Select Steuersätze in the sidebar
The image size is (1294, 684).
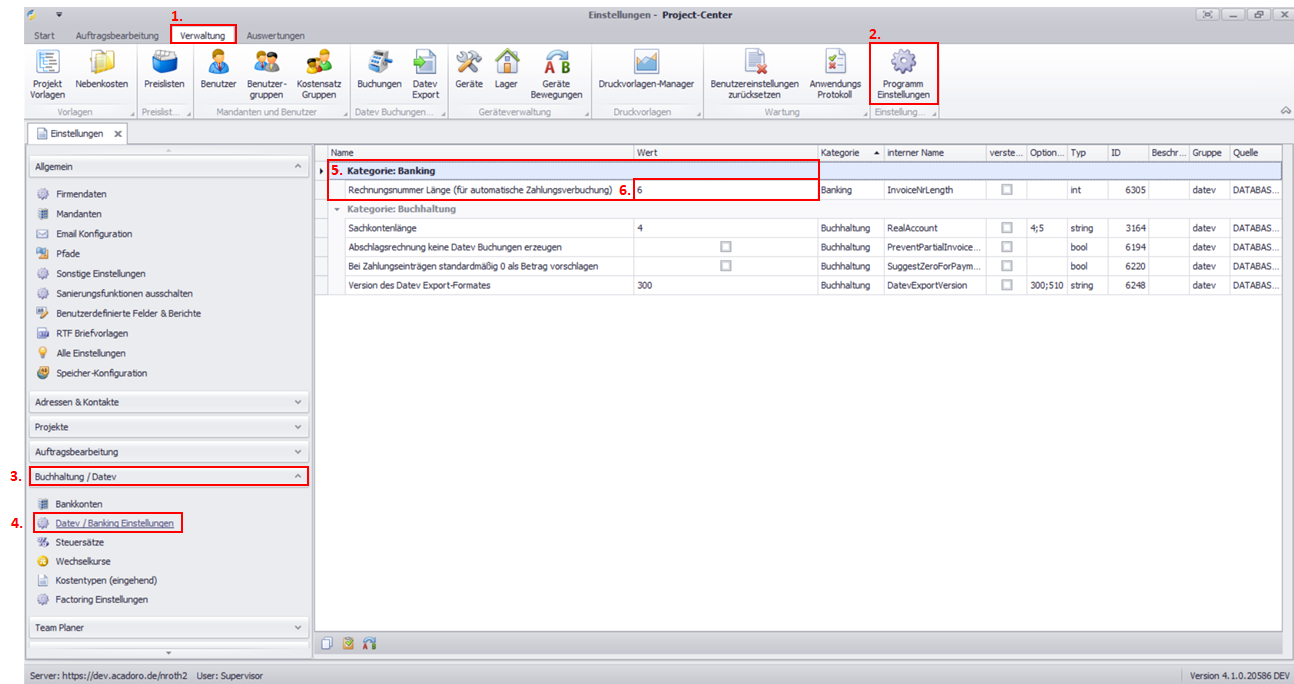[x=79, y=542]
